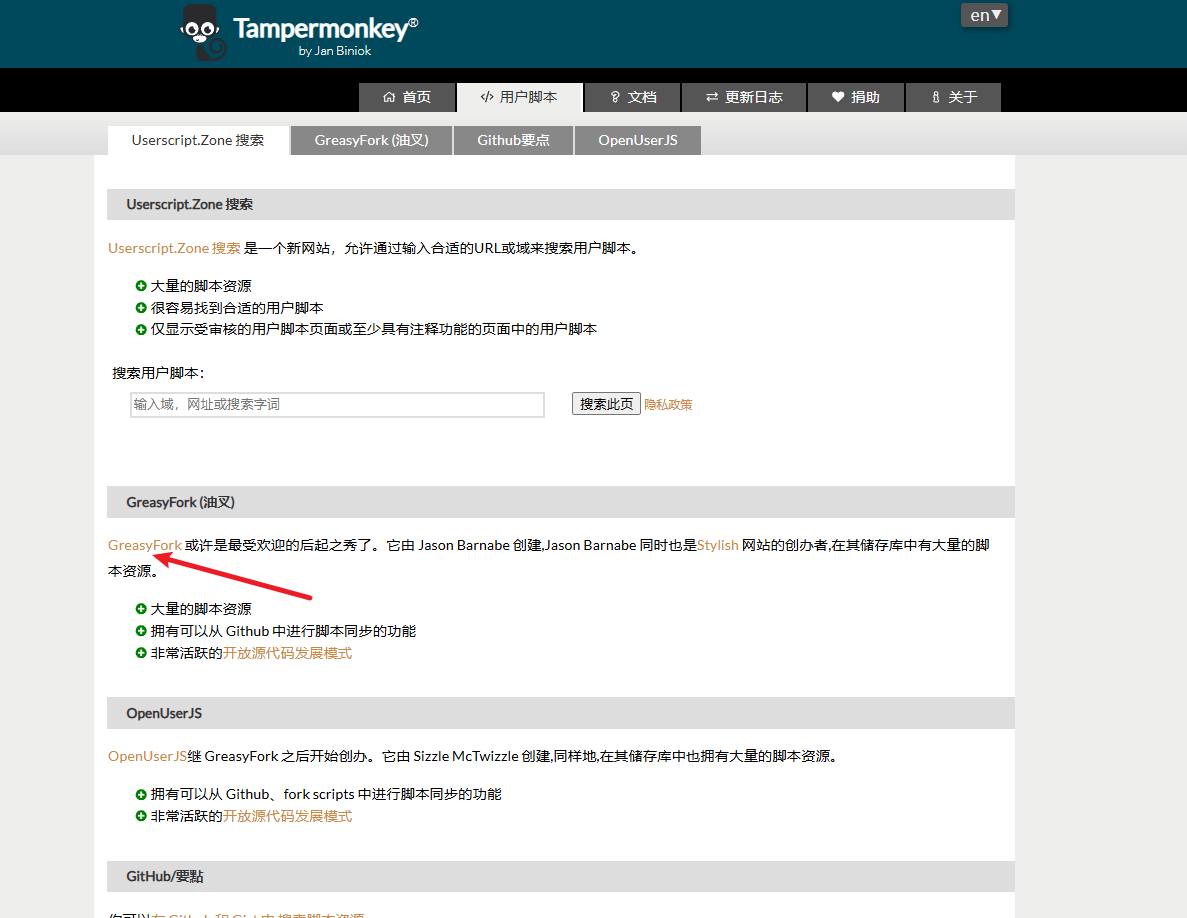The height and width of the screenshot is (918, 1187).
Task: Switch to the GreasyFork (油叉) sub-tab
Action: 371,140
